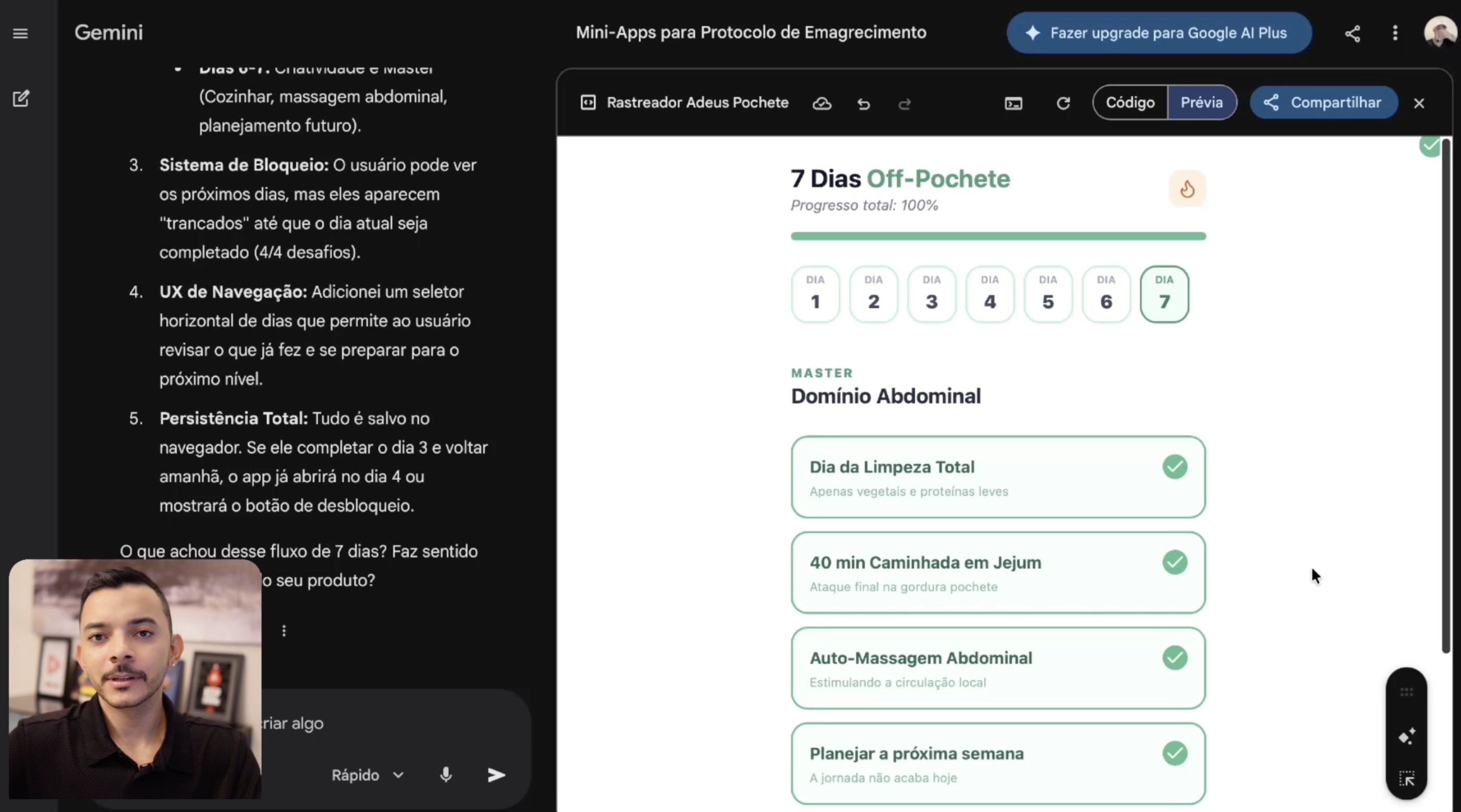
Task: Reload the app preview
Action: (x=1064, y=103)
